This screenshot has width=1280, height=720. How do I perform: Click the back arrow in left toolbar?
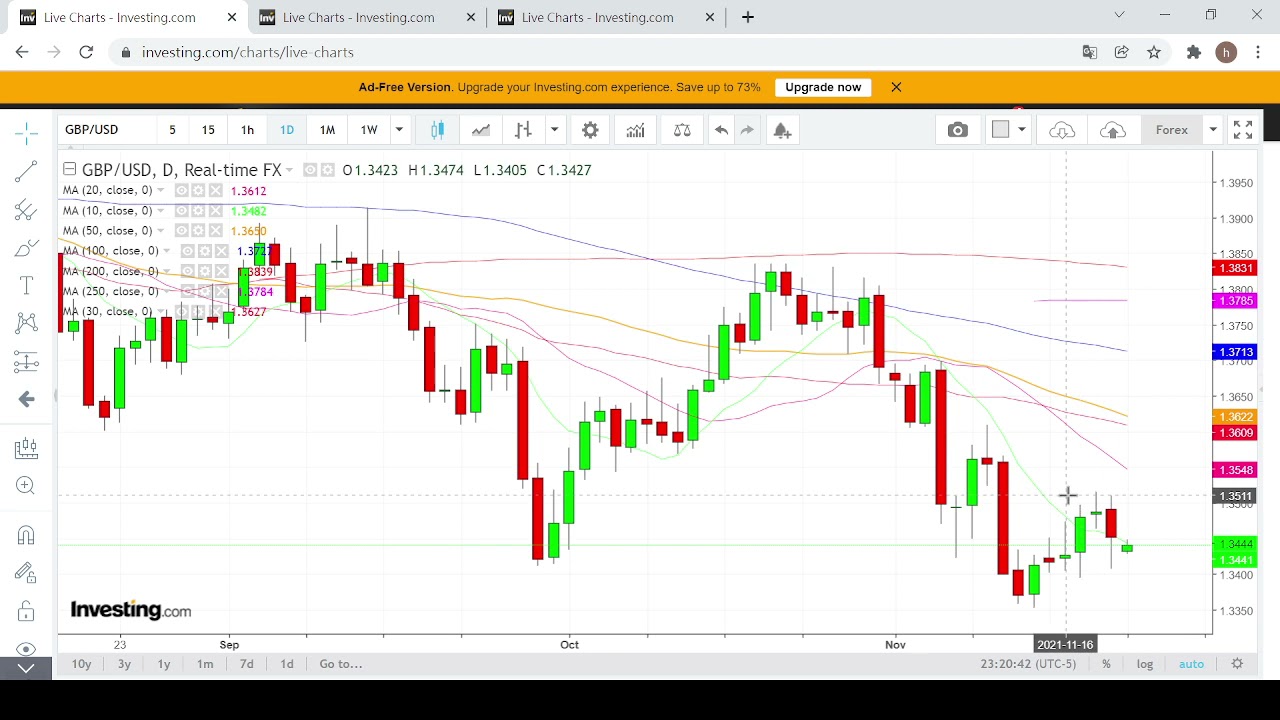(26, 399)
